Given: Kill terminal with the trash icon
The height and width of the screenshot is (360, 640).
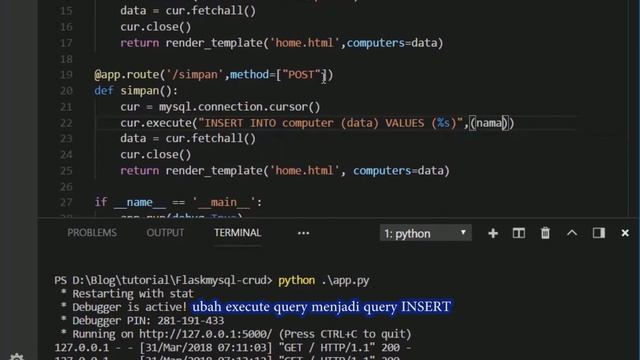Looking at the screenshot, I should click(x=545, y=233).
